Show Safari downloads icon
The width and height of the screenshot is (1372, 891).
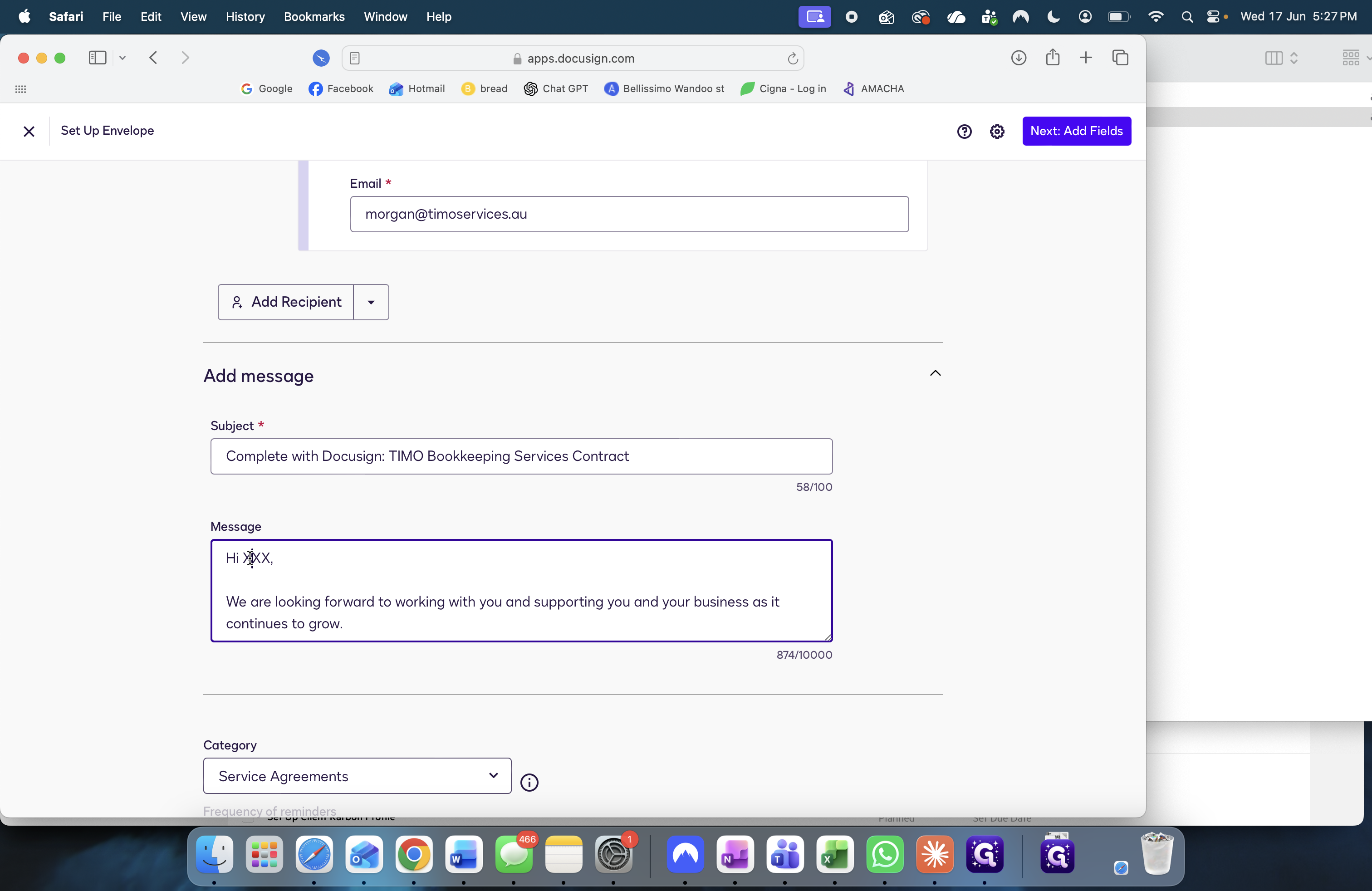pyautogui.click(x=1018, y=58)
